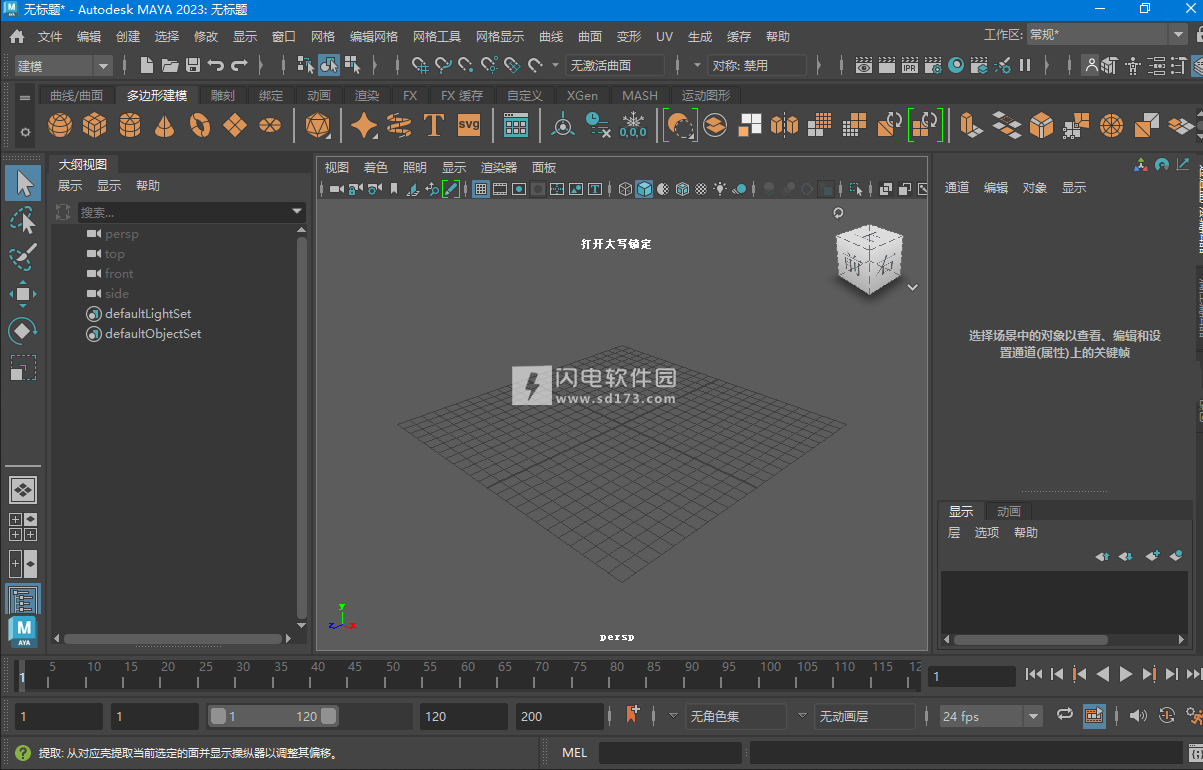1203x770 pixels.
Task: Create a super shape star primitive
Action: pos(364,126)
